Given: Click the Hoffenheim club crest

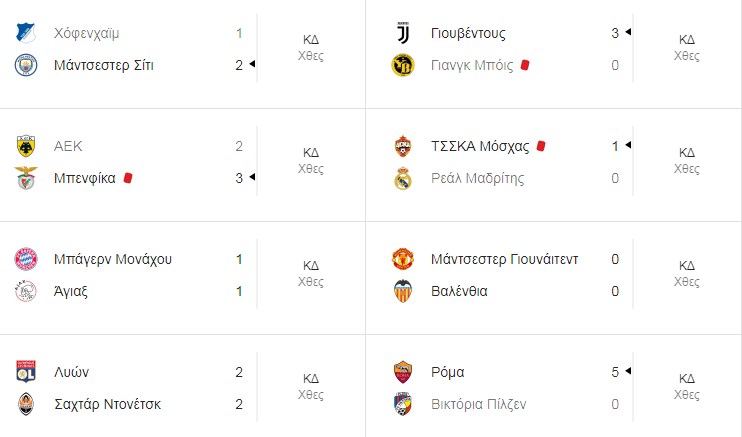Looking at the screenshot, I should 26,33.
